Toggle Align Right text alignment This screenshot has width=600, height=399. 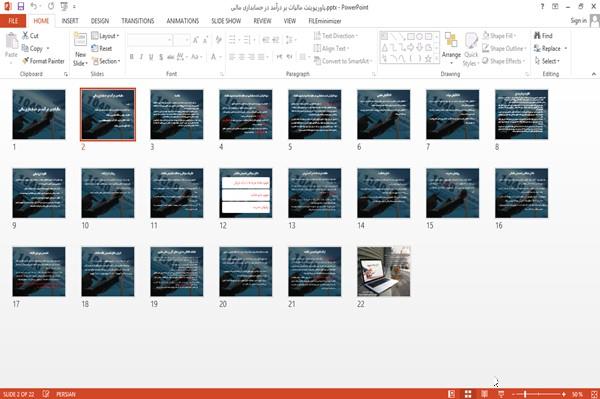[251, 57]
